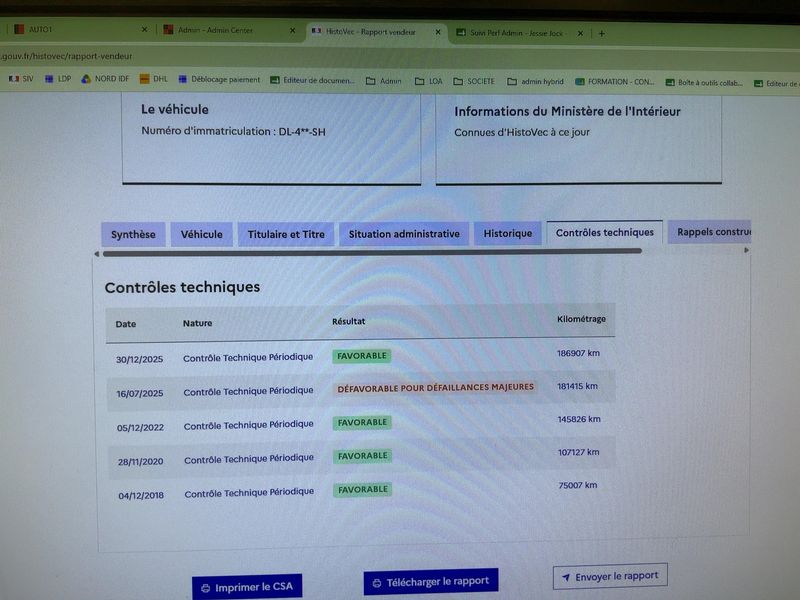Screen dimensions: 800x600
Task: Open the SOCIETE bookmarks folder
Action: [474, 81]
